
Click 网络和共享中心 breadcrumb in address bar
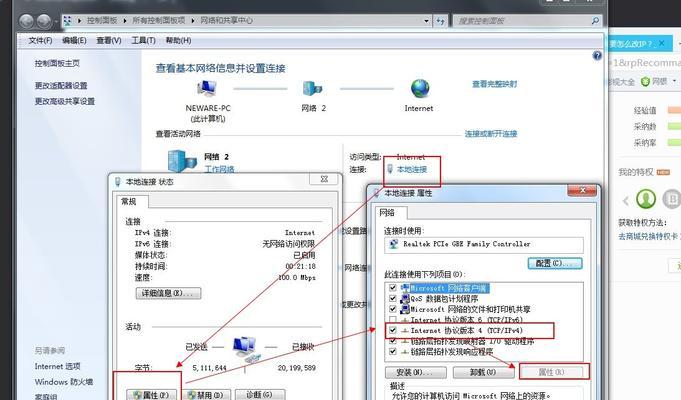click(227, 20)
